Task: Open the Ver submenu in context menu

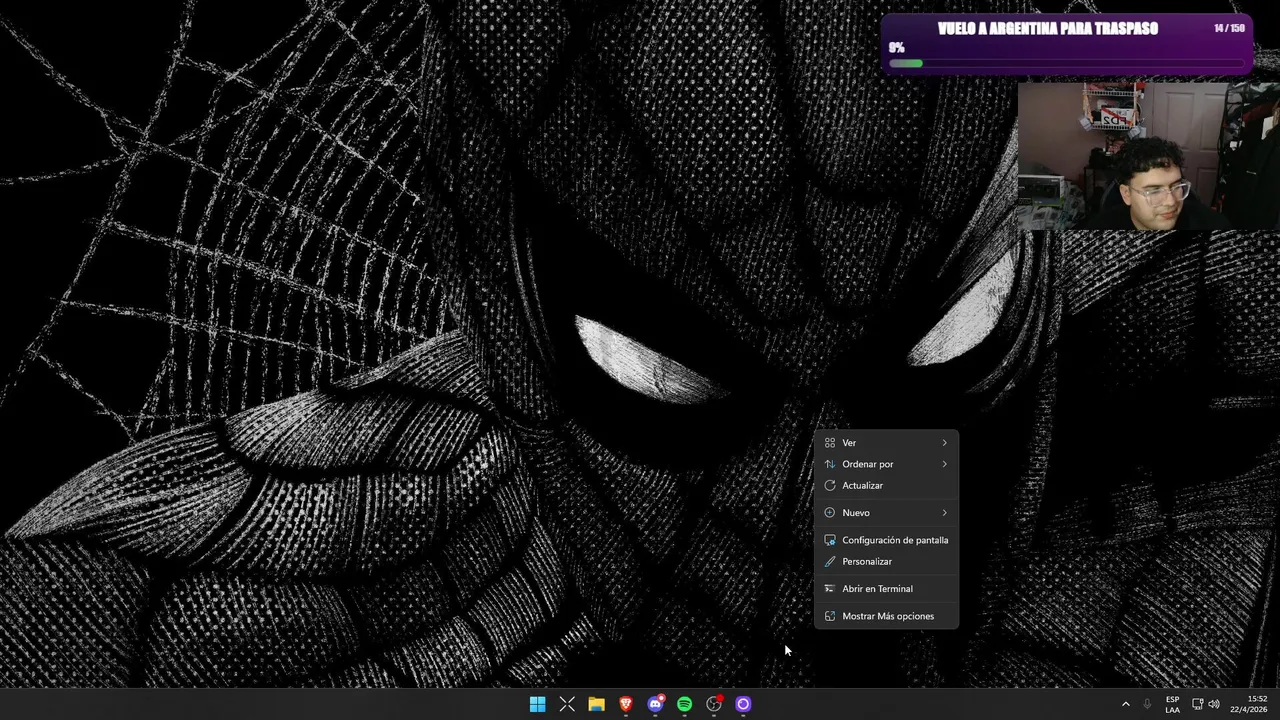Action: tap(886, 443)
